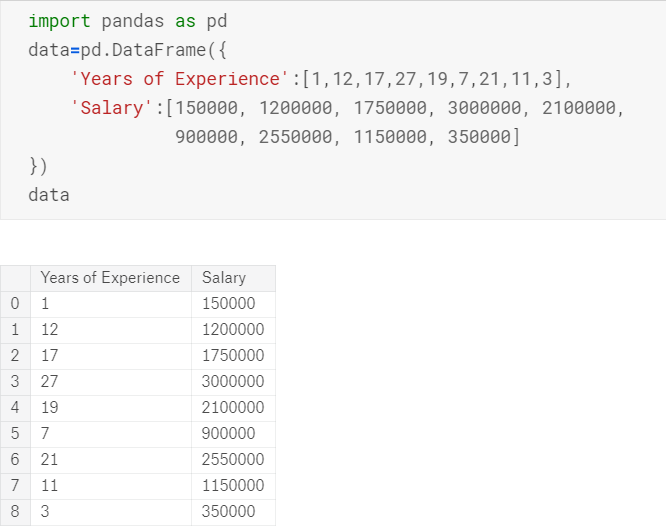
Task: Click row index 5 in the table
Action: 15,434
